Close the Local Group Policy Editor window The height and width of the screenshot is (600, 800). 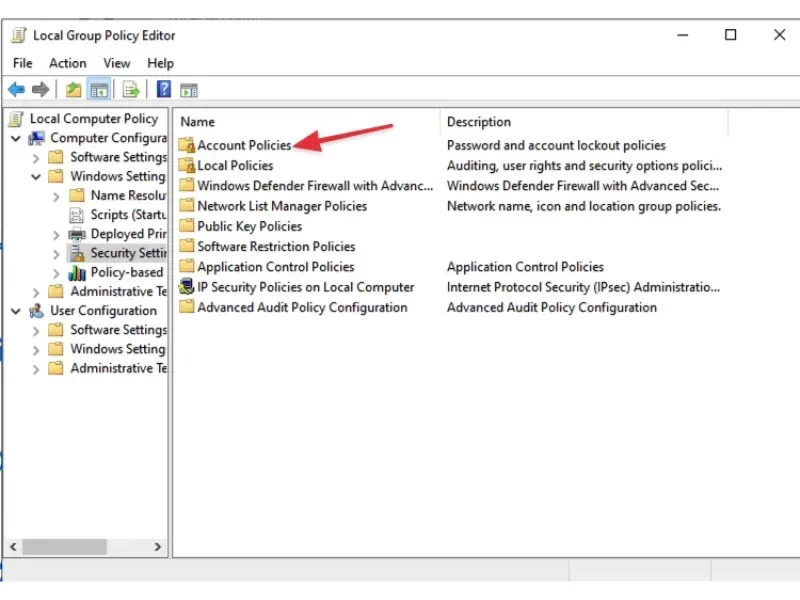[x=779, y=35]
